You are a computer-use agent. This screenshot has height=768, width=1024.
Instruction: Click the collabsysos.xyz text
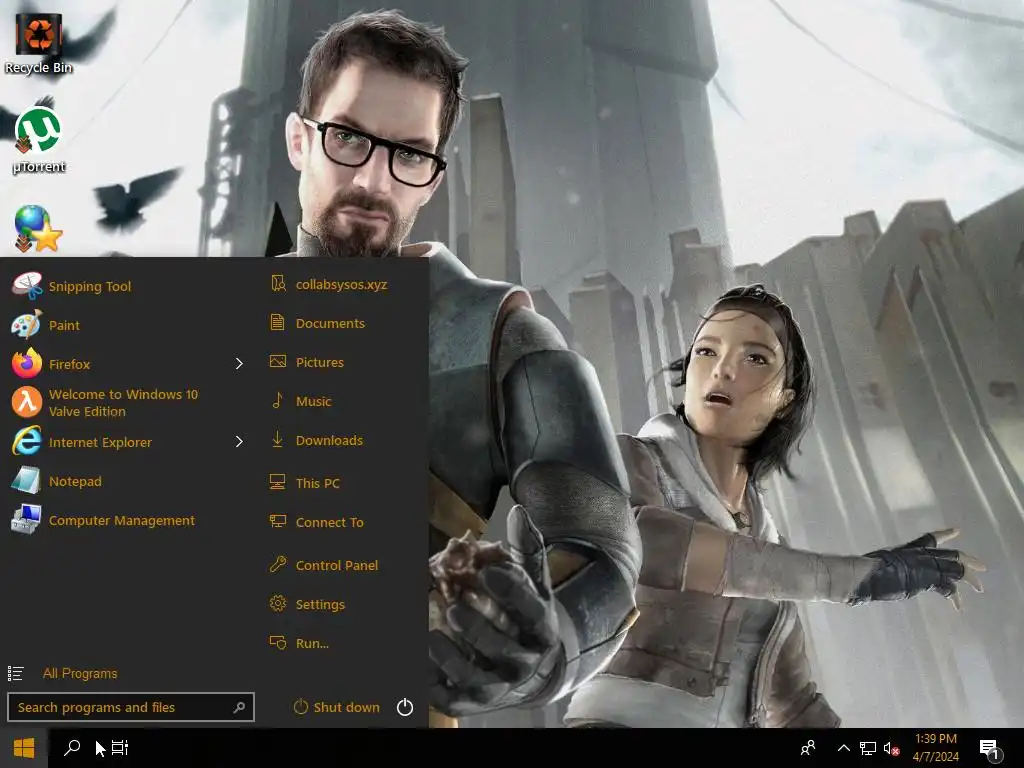pyautogui.click(x=341, y=284)
